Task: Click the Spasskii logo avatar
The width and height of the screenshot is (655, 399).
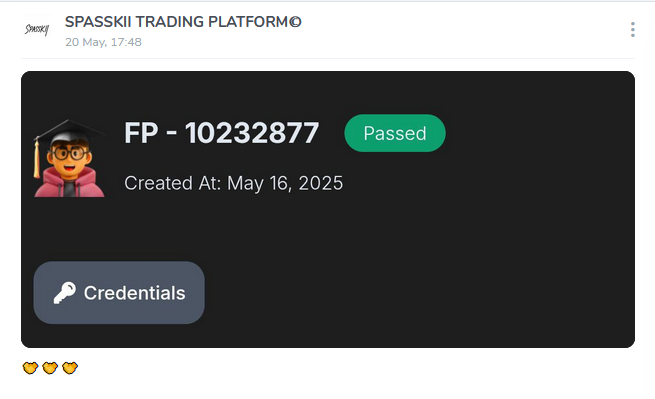Action: click(x=37, y=29)
